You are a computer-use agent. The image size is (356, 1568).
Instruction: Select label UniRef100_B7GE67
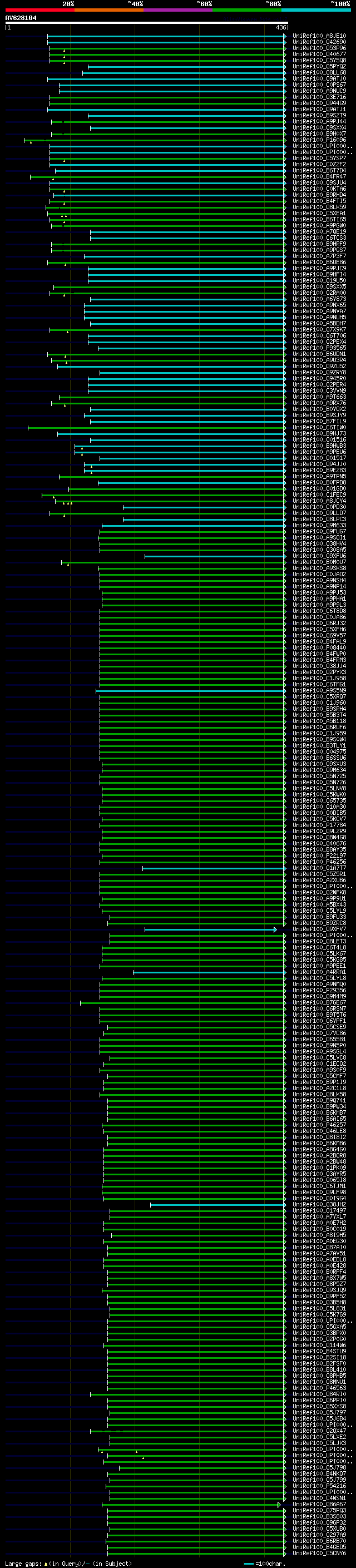click(319, 1002)
